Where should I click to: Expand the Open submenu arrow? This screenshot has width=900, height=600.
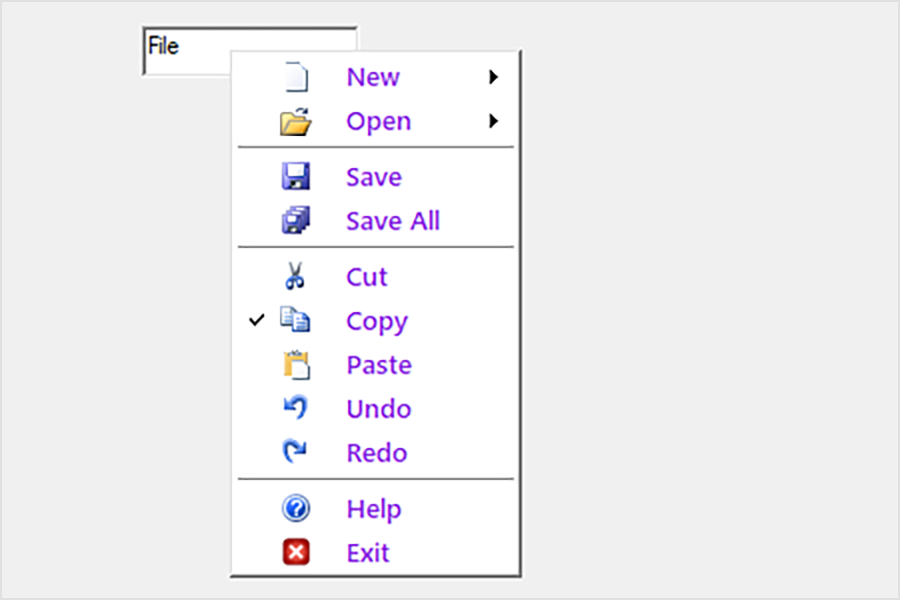pos(493,122)
